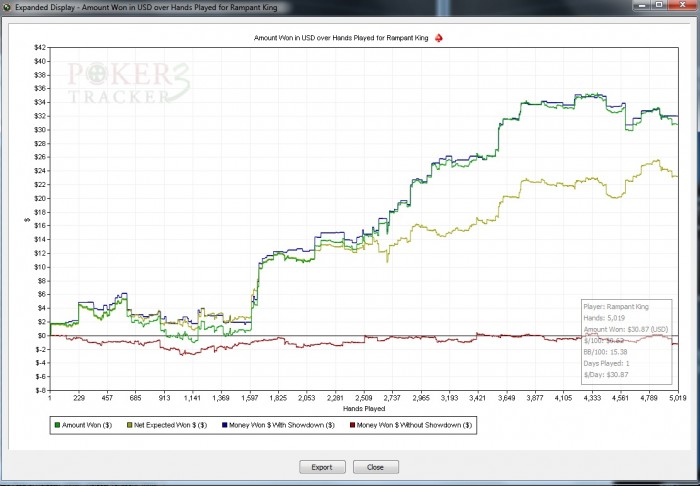Viewport: 700px width, 486px height.
Task: Click the Expanded Display window title text
Action: [x=146, y=8]
